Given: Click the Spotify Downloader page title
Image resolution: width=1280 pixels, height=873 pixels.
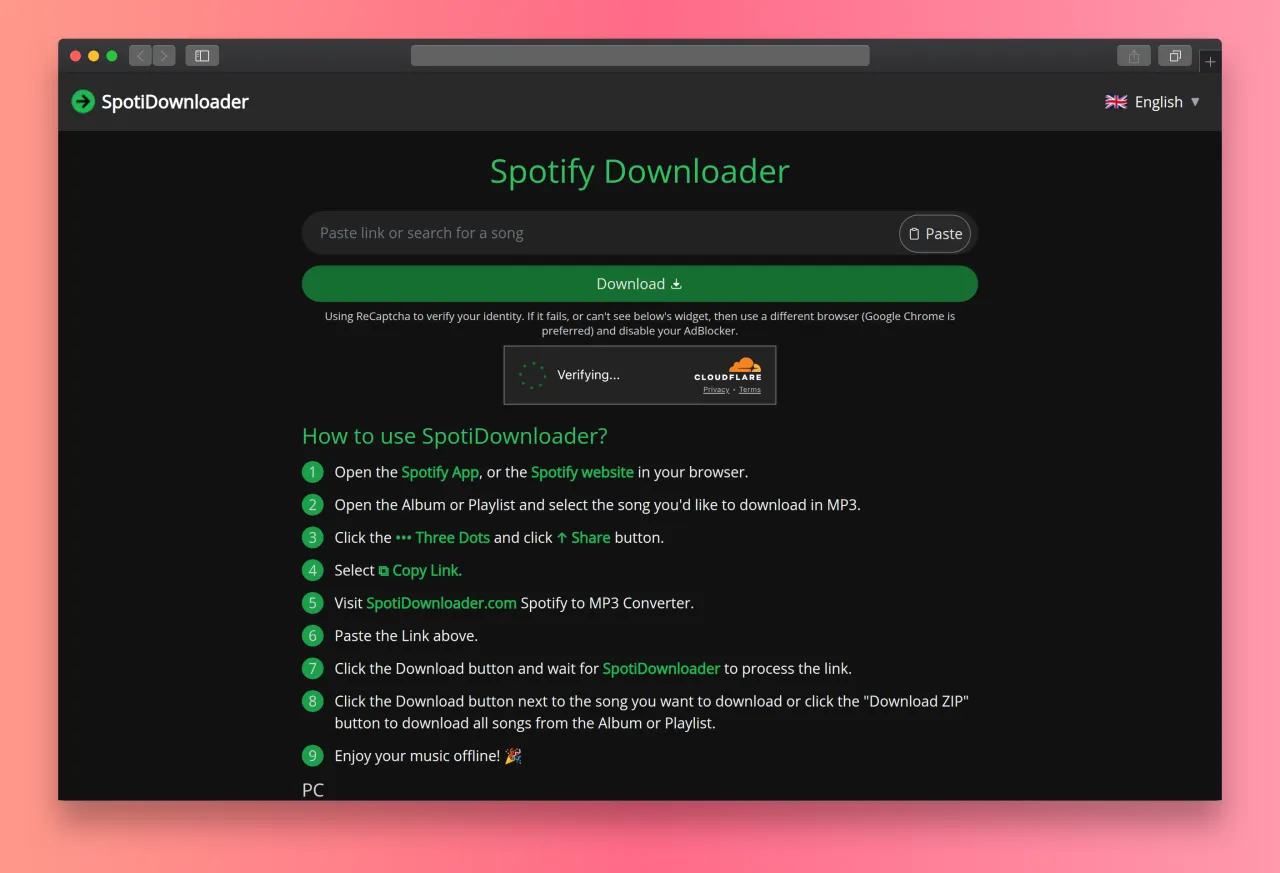Looking at the screenshot, I should [640, 171].
